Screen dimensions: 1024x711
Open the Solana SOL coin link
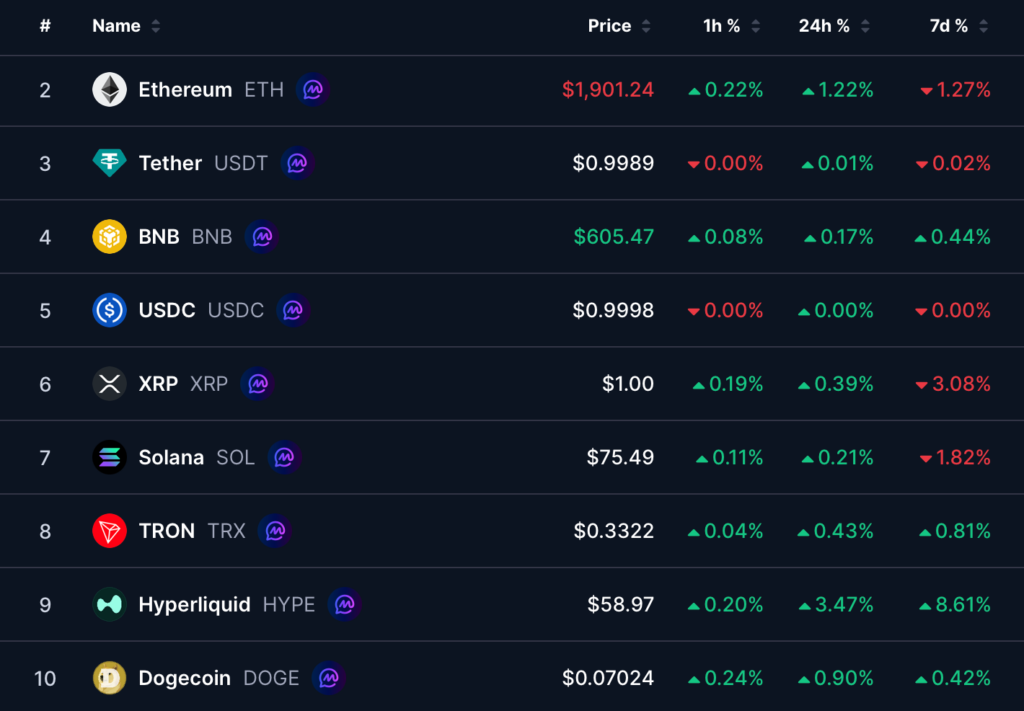pos(197,457)
